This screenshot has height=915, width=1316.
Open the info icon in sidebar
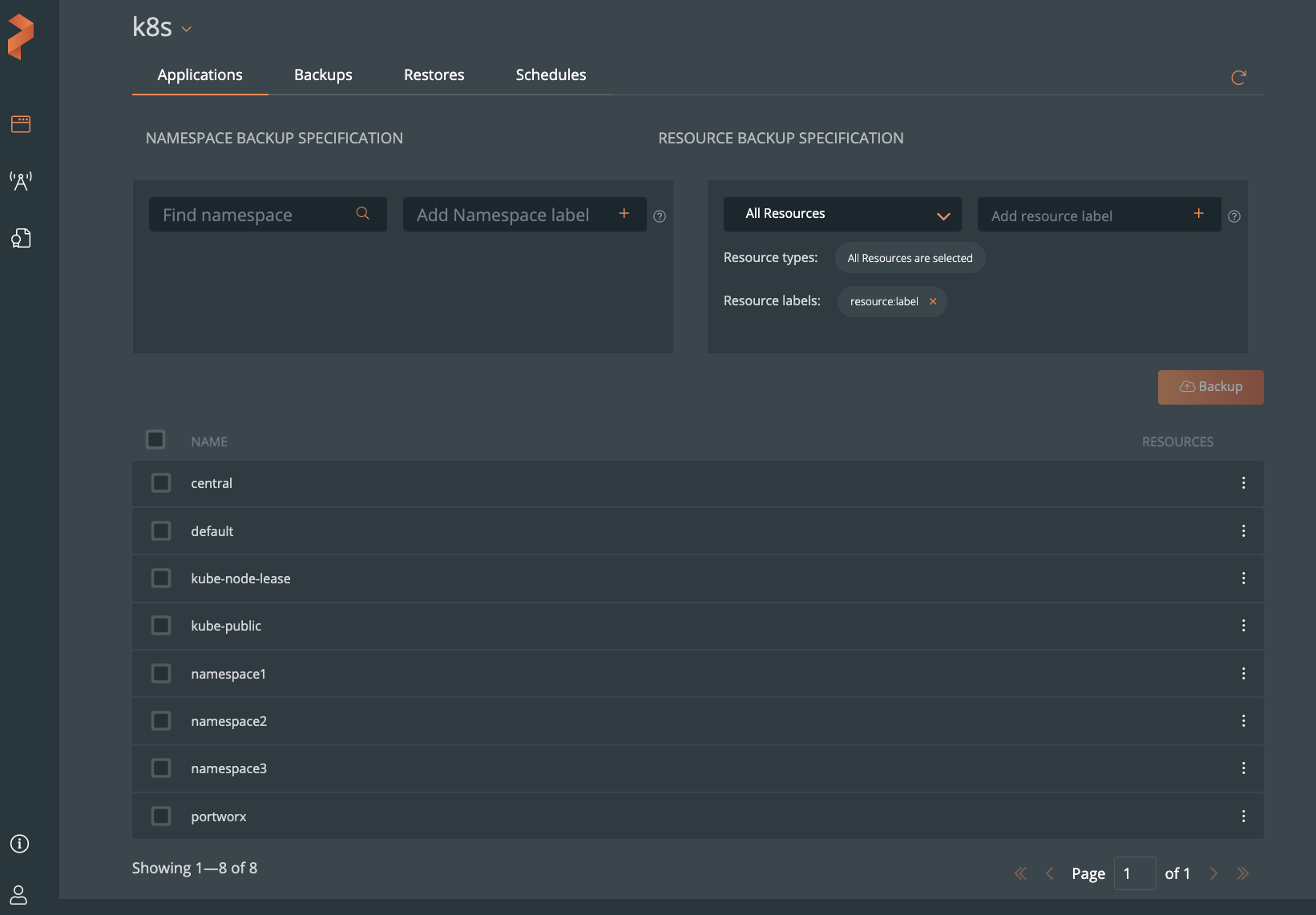pos(20,844)
